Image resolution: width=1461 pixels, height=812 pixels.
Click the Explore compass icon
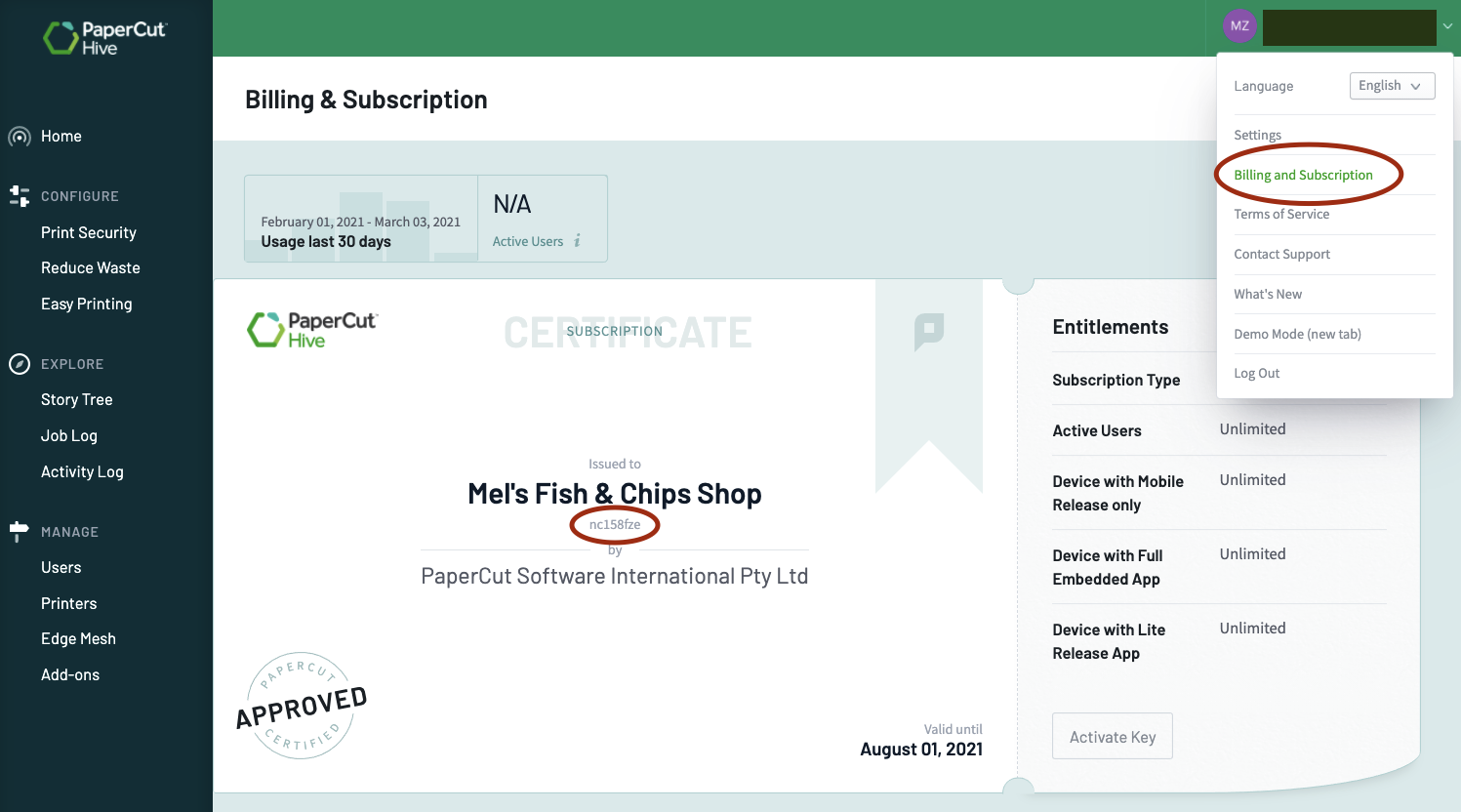point(20,364)
